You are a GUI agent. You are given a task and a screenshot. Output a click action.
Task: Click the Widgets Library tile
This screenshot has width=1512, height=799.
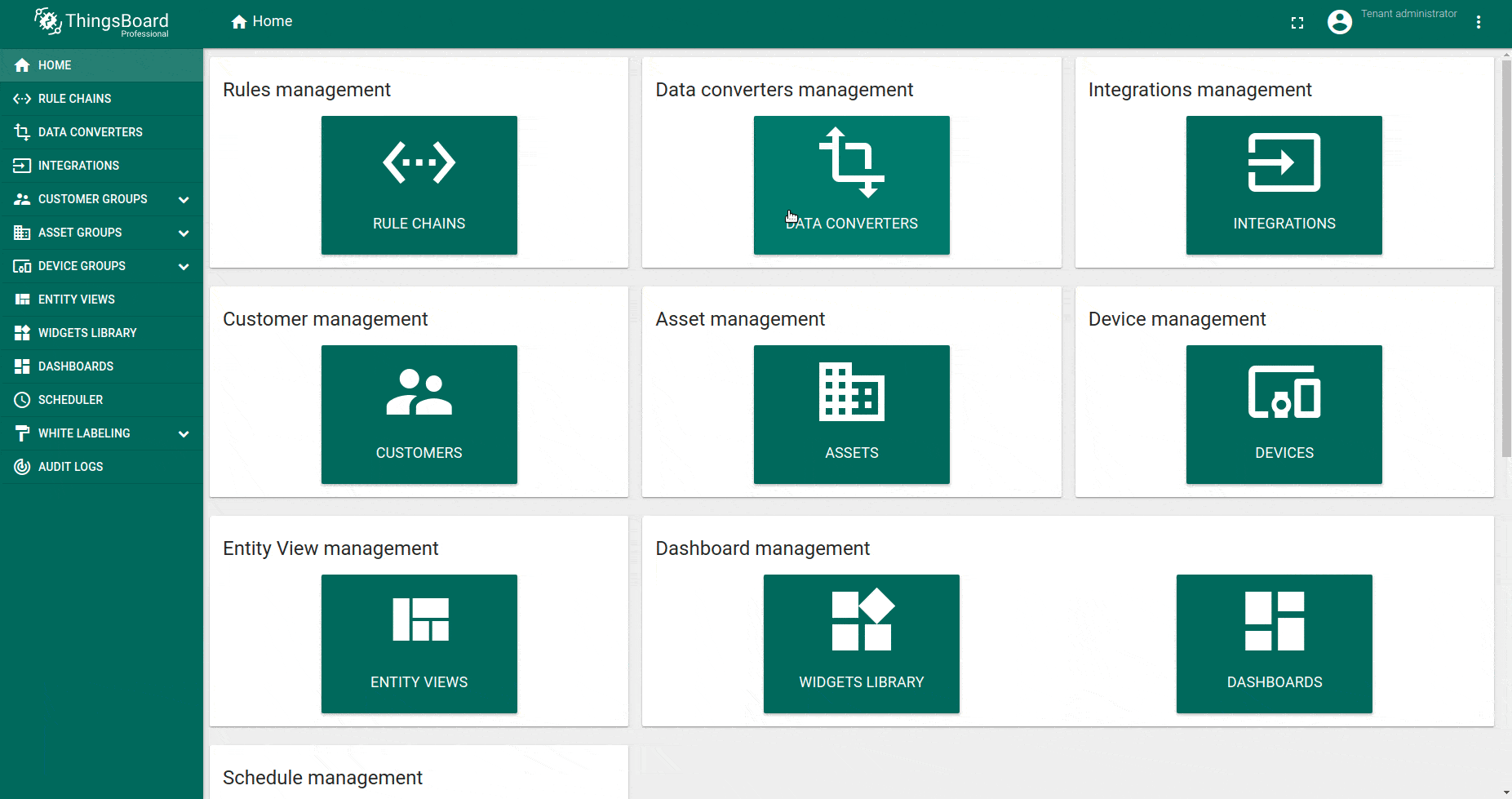[861, 644]
